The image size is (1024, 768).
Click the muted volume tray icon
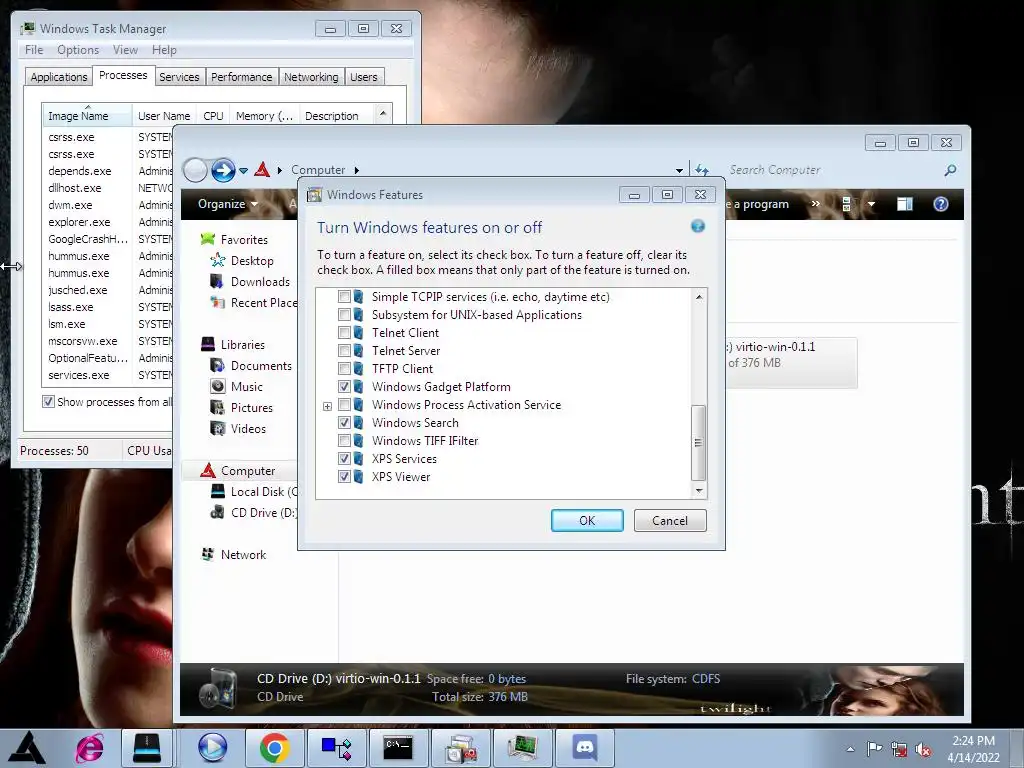(923, 749)
